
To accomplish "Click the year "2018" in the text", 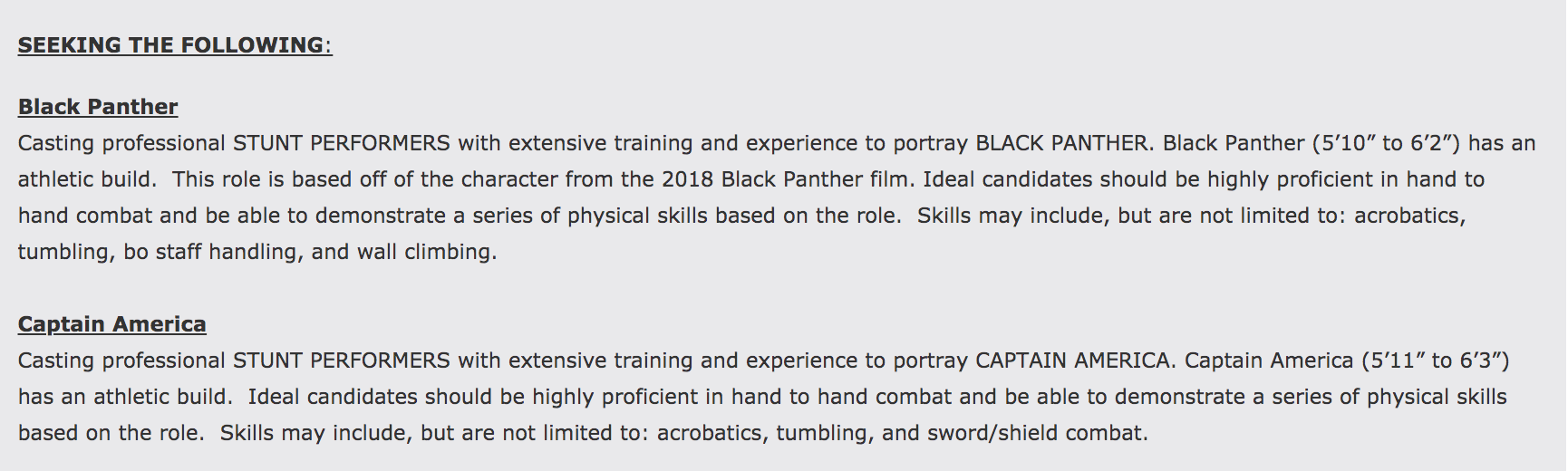I will (688, 179).
